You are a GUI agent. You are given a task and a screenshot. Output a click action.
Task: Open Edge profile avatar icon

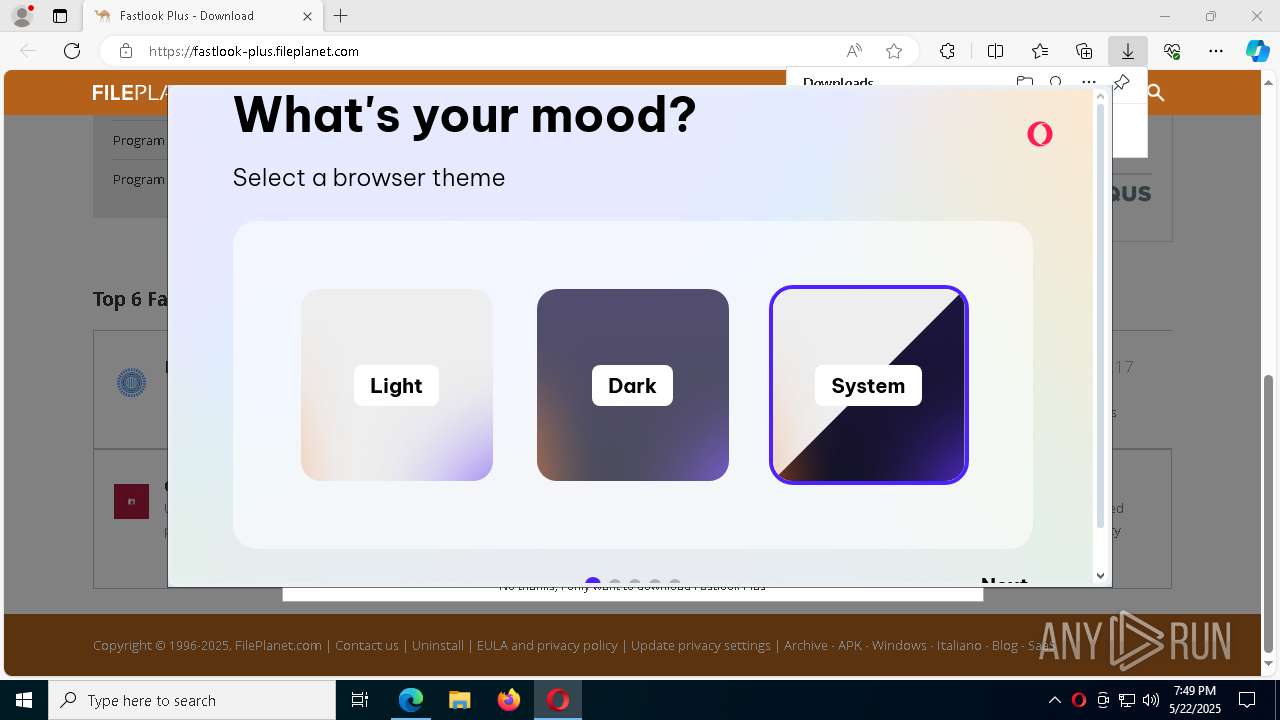22,16
